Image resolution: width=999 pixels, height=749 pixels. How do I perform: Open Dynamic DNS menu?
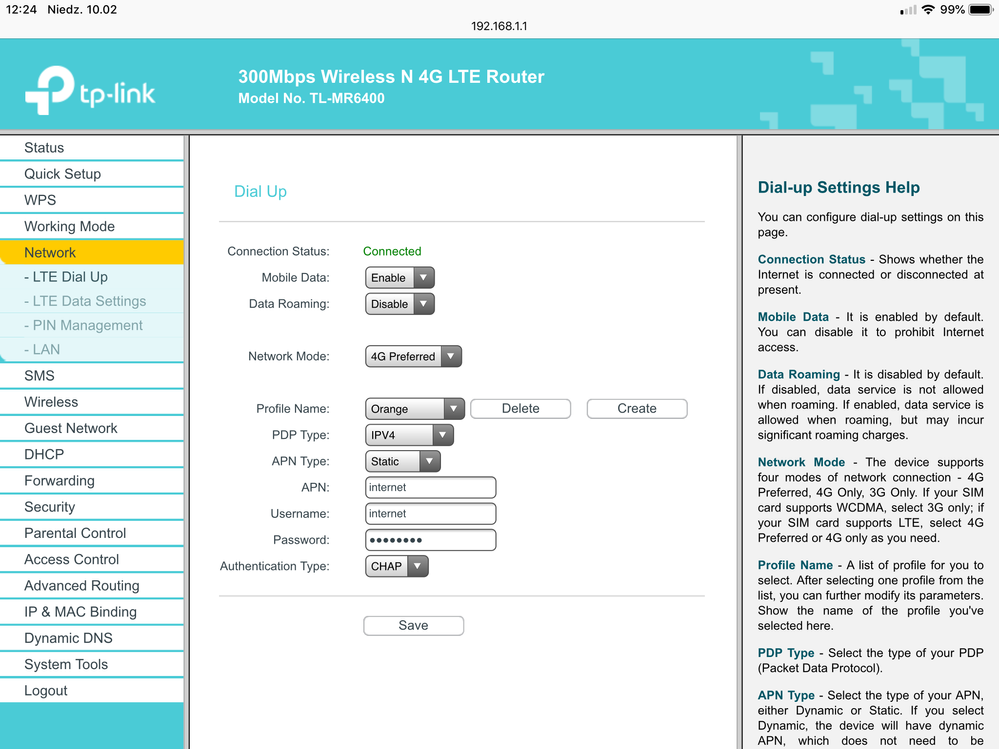tap(92, 638)
